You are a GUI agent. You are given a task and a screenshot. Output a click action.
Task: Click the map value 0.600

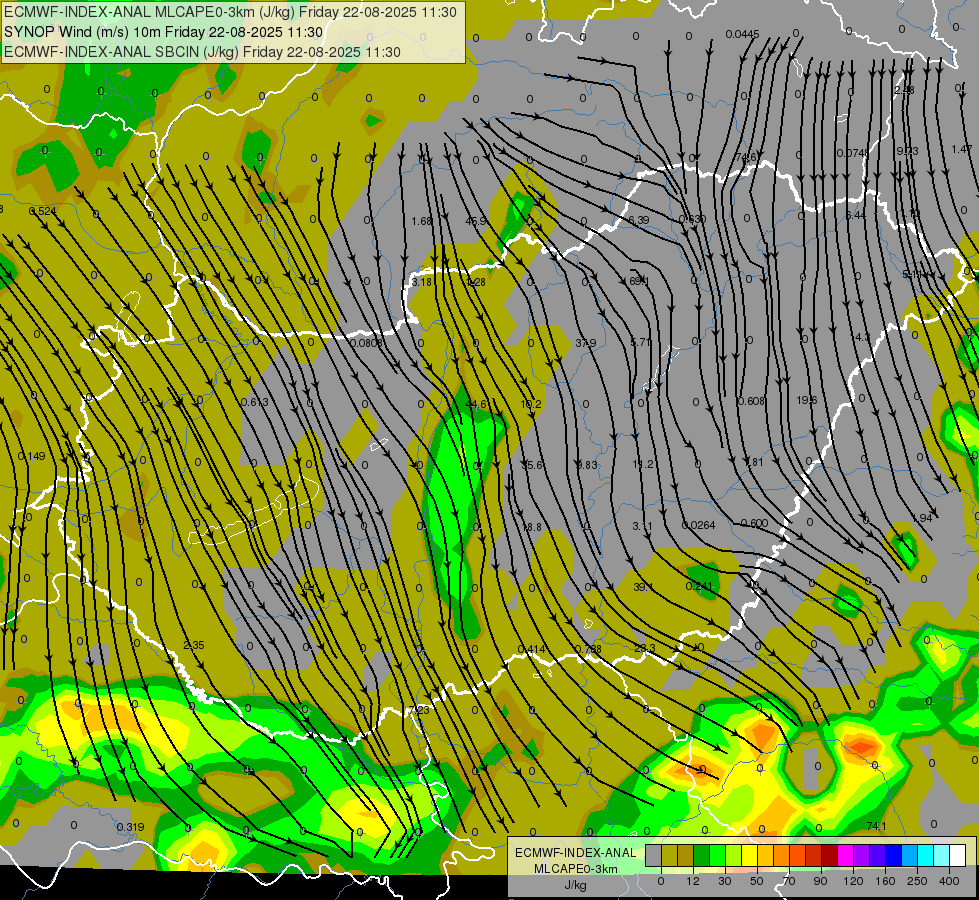pyautogui.click(x=754, y=523)
